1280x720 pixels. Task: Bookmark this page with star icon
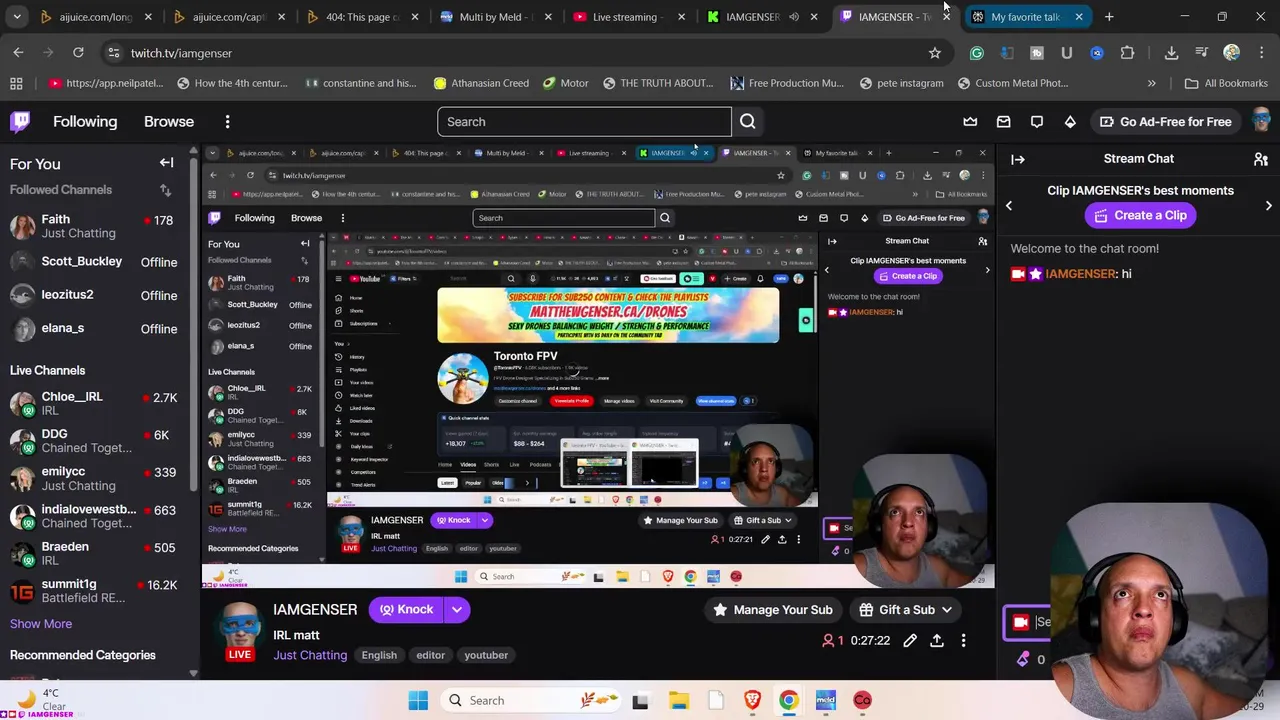click(x=934, y=53)
